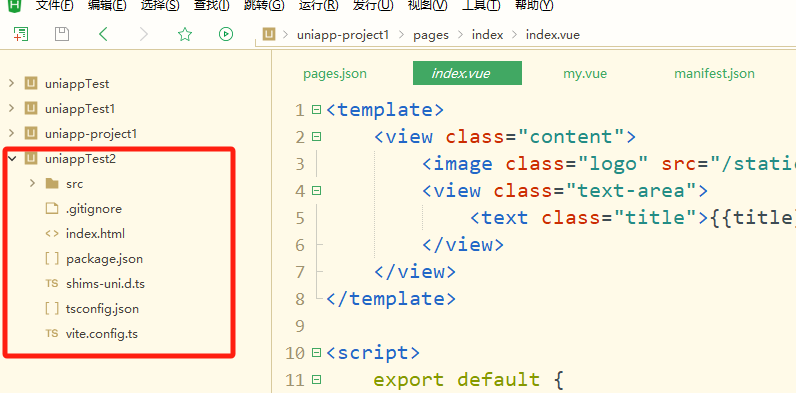Screen dimensions: 796x393
Task: Click the .gitignore file icon
Action: point(52,209)
